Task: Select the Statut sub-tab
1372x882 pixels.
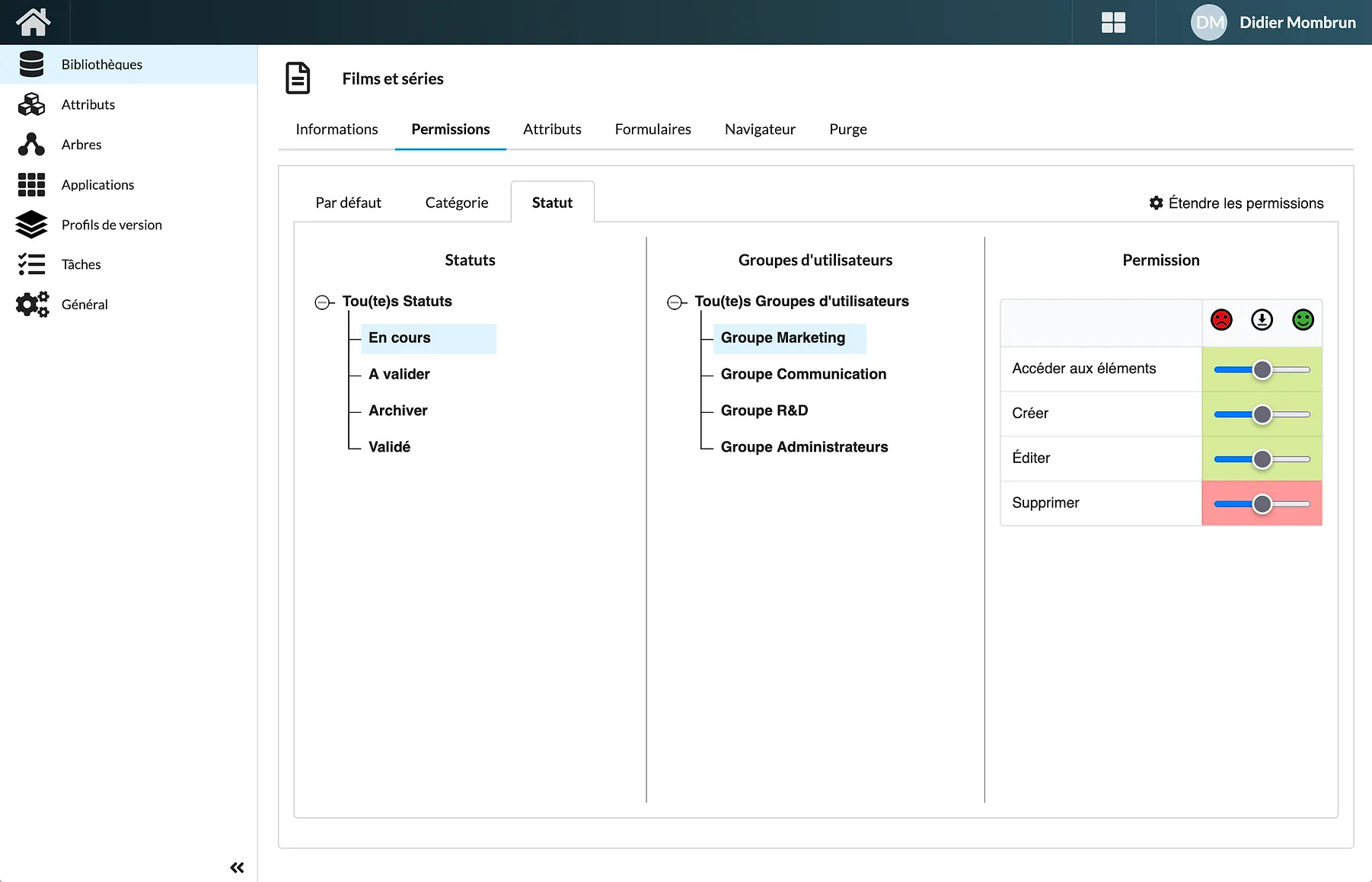Action: point(552,203)
